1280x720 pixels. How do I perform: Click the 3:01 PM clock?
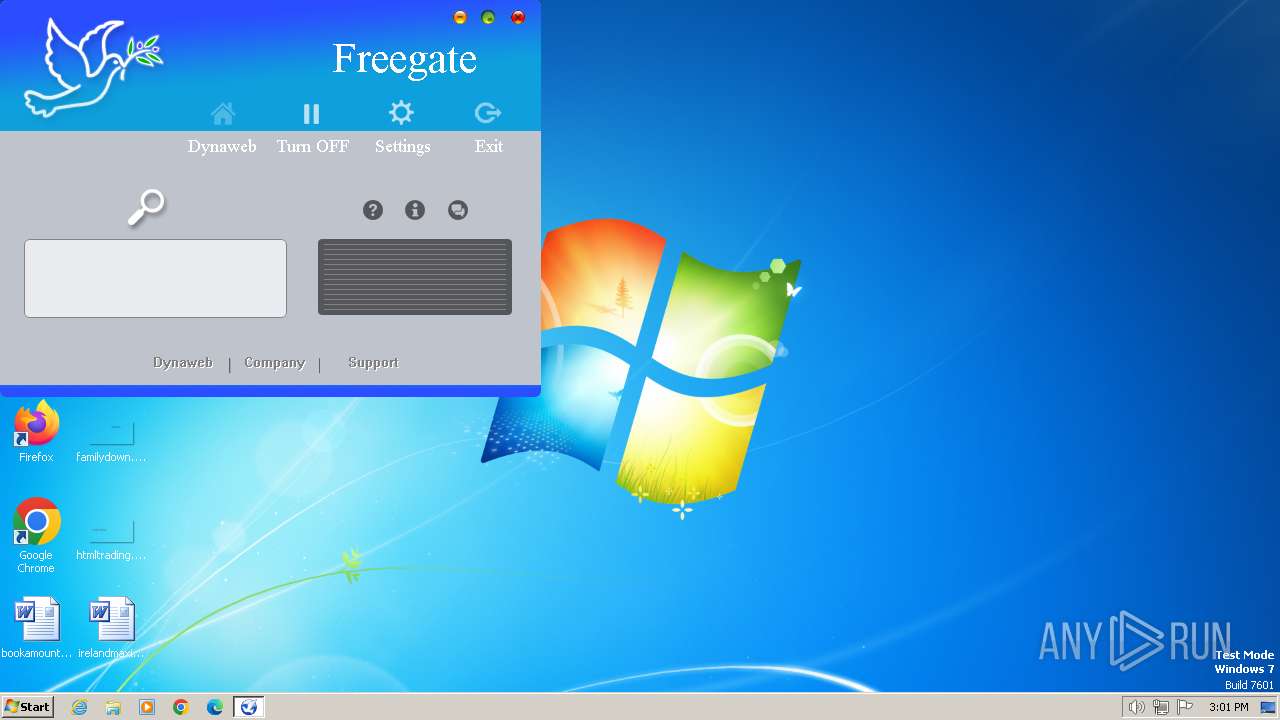[1228, 707]
